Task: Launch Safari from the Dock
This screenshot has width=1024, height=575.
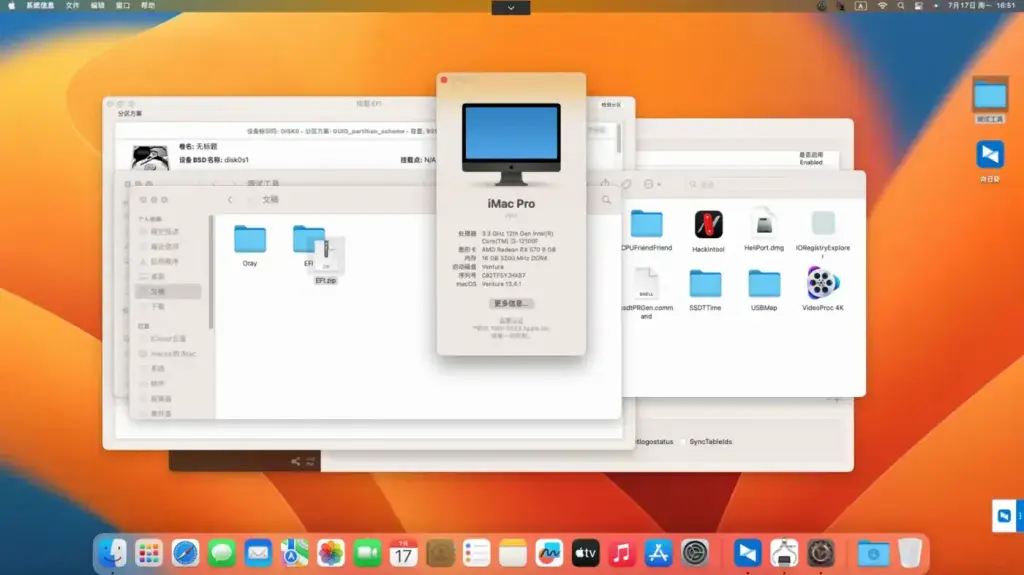Action: click(x=185, y=553)
